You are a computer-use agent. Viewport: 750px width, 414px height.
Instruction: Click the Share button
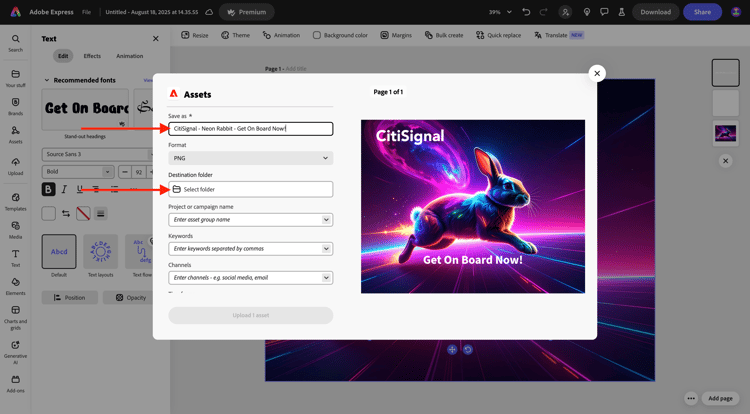(702, 12)
